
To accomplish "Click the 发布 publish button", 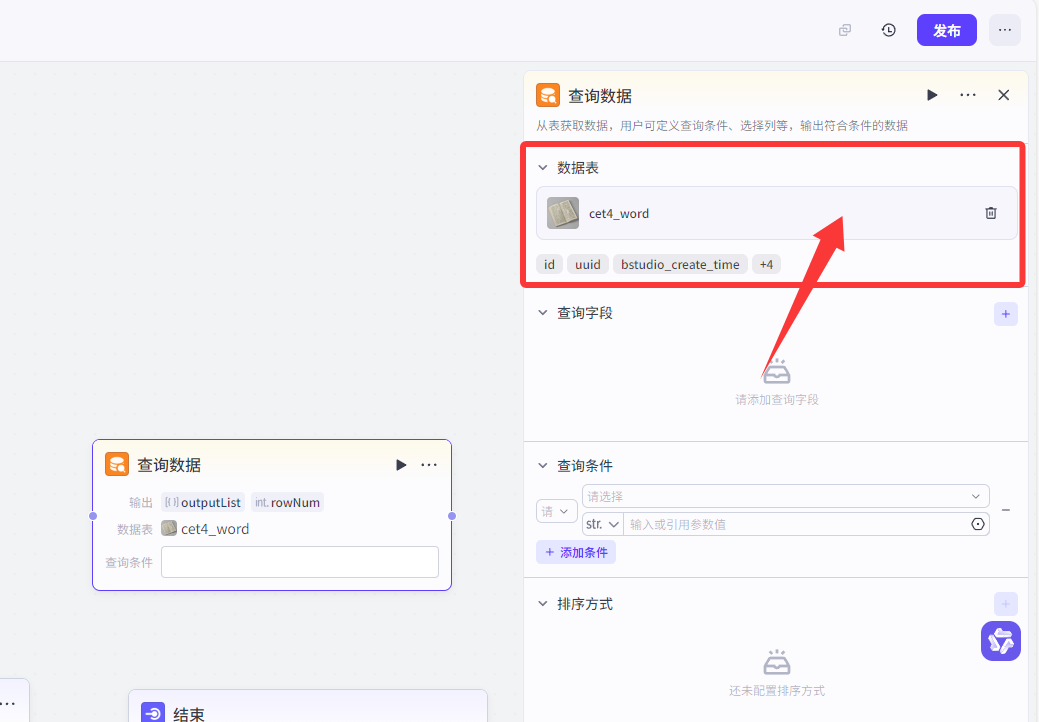I will point(946,30).
